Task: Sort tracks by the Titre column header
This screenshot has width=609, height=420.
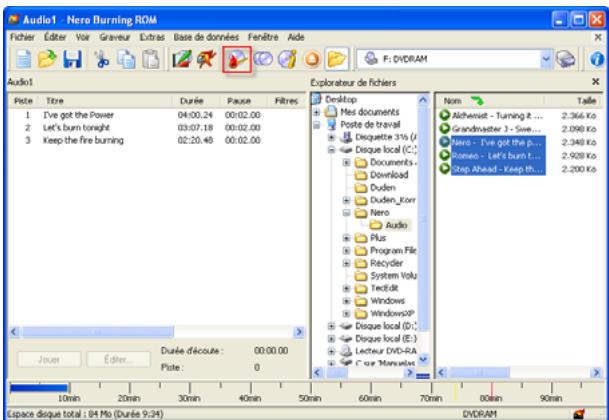Action: point(105,101)
